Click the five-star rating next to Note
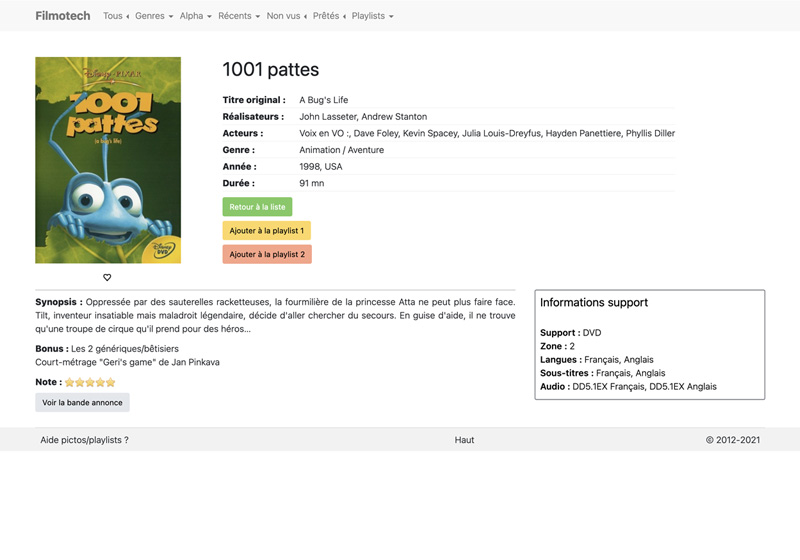This screenshot has height=560, width=800. (90, 382)
